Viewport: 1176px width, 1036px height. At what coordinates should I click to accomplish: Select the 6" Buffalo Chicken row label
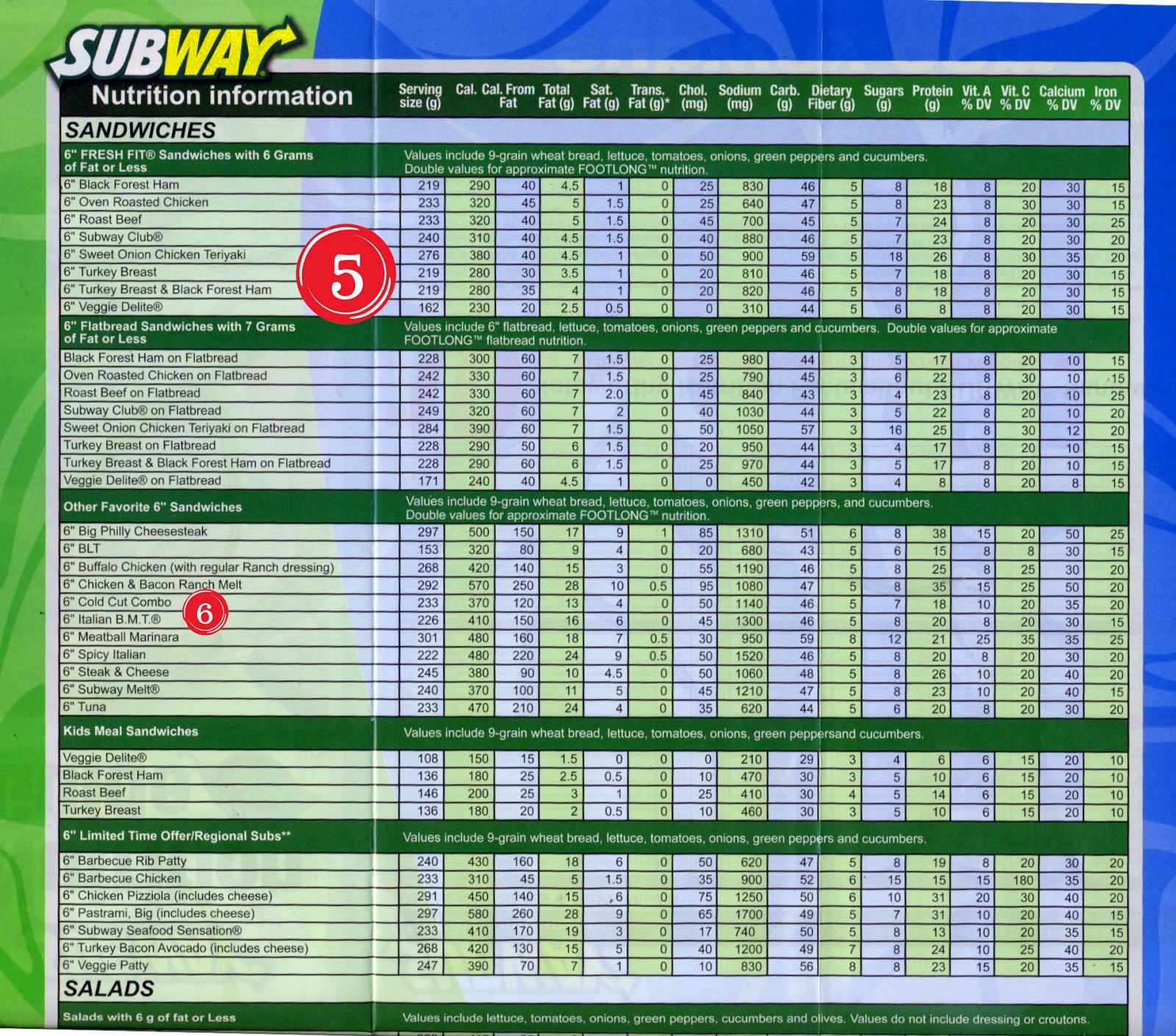tap(198, 567)
